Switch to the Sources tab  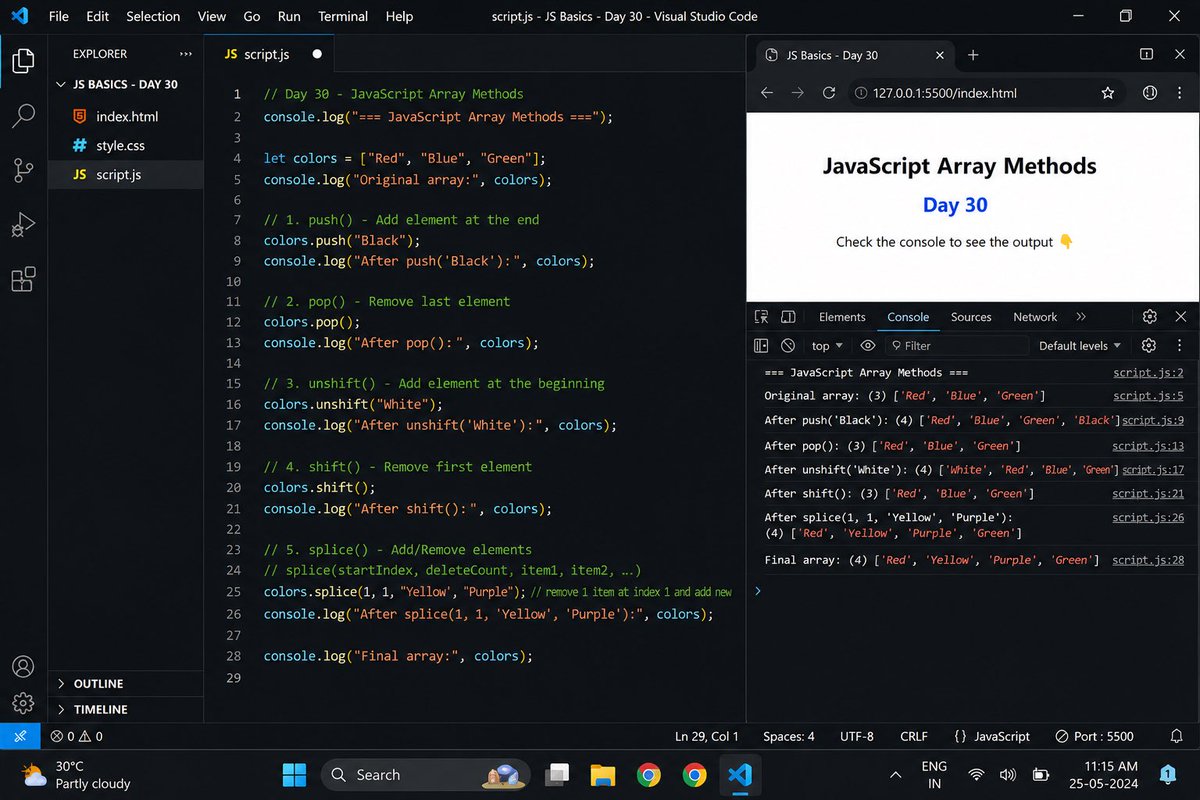point(971,317)
